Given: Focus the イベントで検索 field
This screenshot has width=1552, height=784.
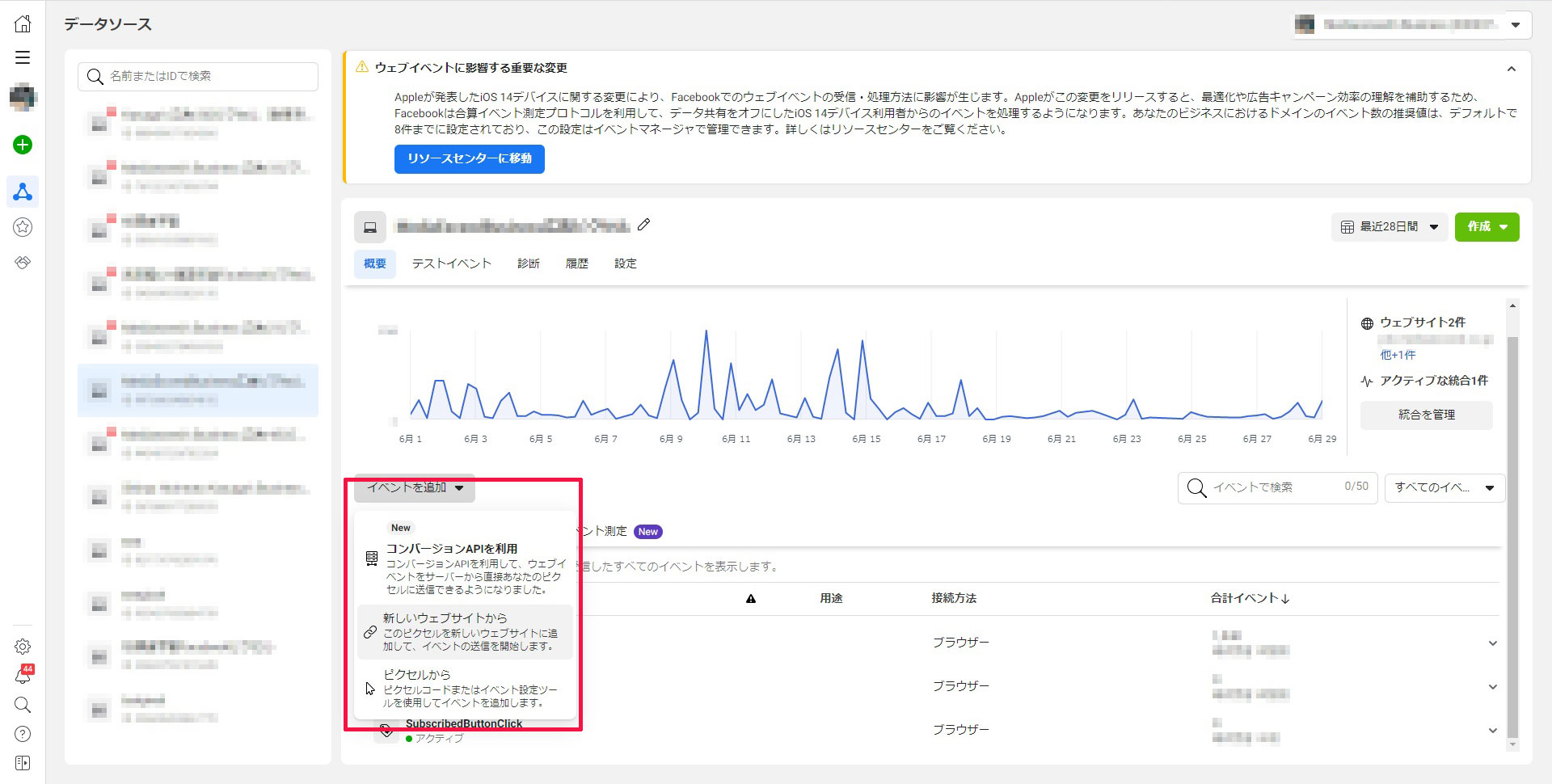Looking at the screenshot, I should (x=1277, y=487).
